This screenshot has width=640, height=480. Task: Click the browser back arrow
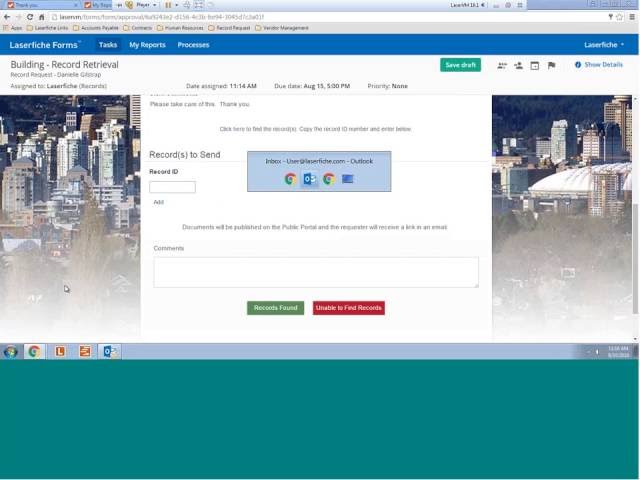(7, 17)
